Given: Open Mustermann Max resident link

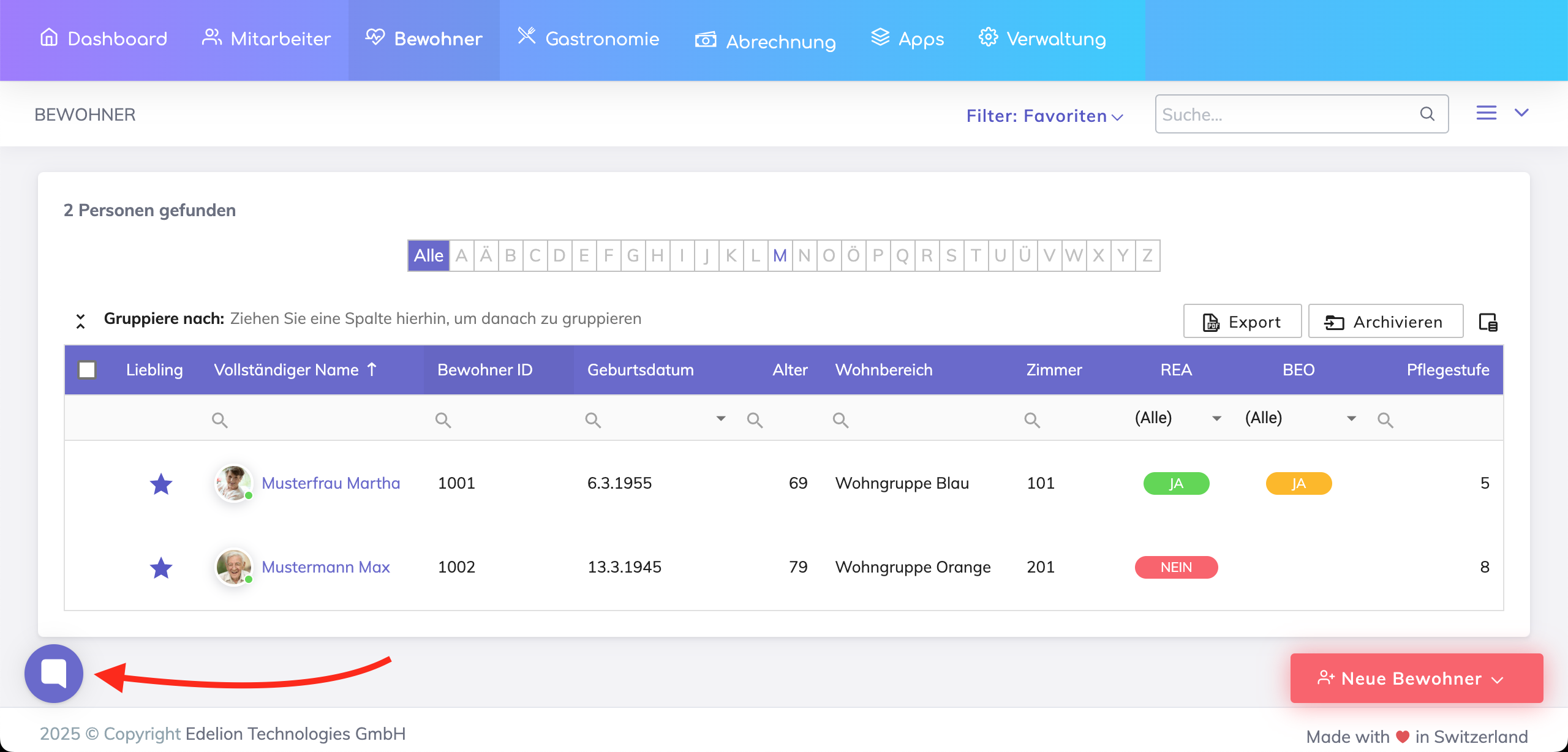Looking at the screenshot, I should [x=325, y=567].
